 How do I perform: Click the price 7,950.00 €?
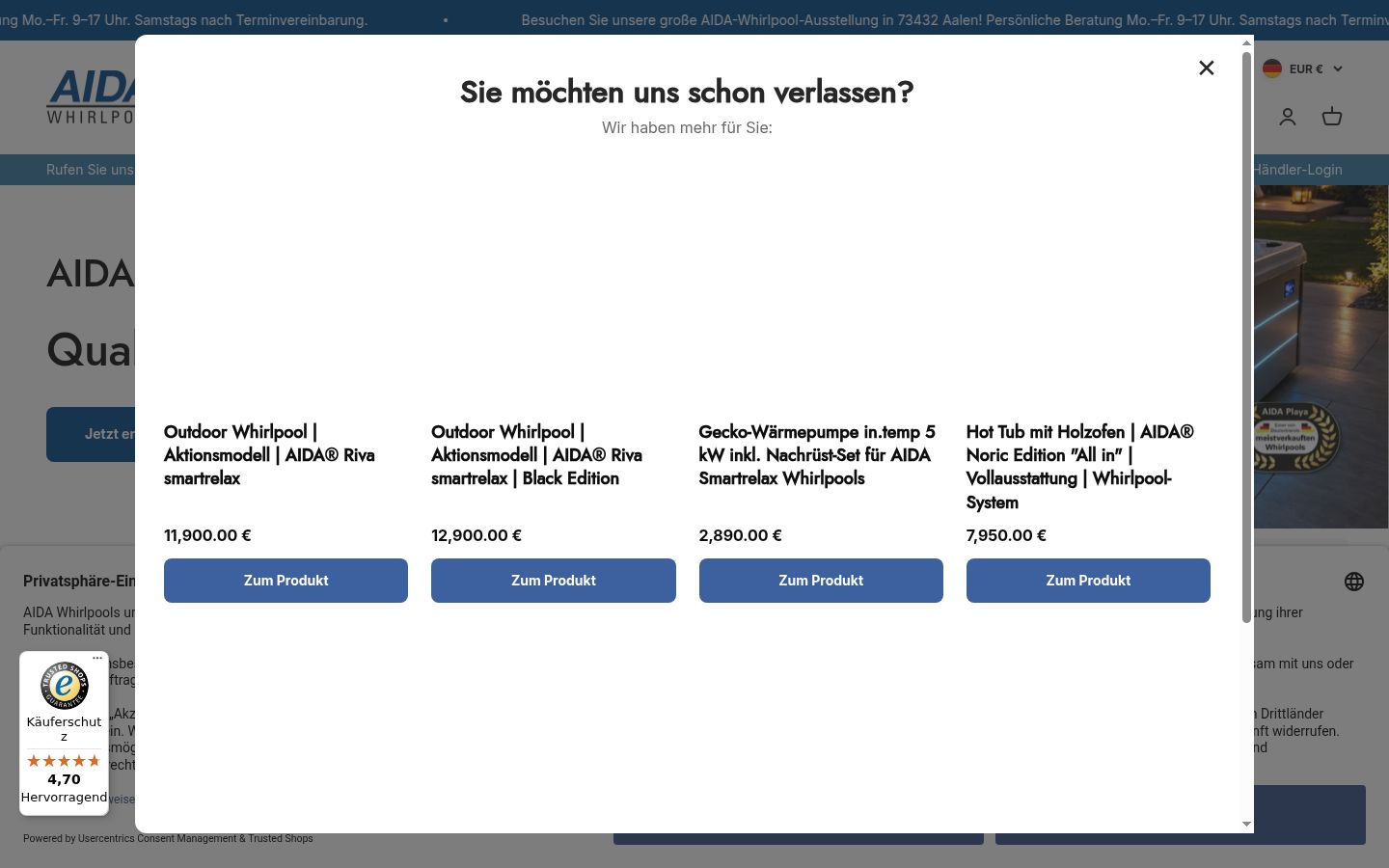point(1006,535)
